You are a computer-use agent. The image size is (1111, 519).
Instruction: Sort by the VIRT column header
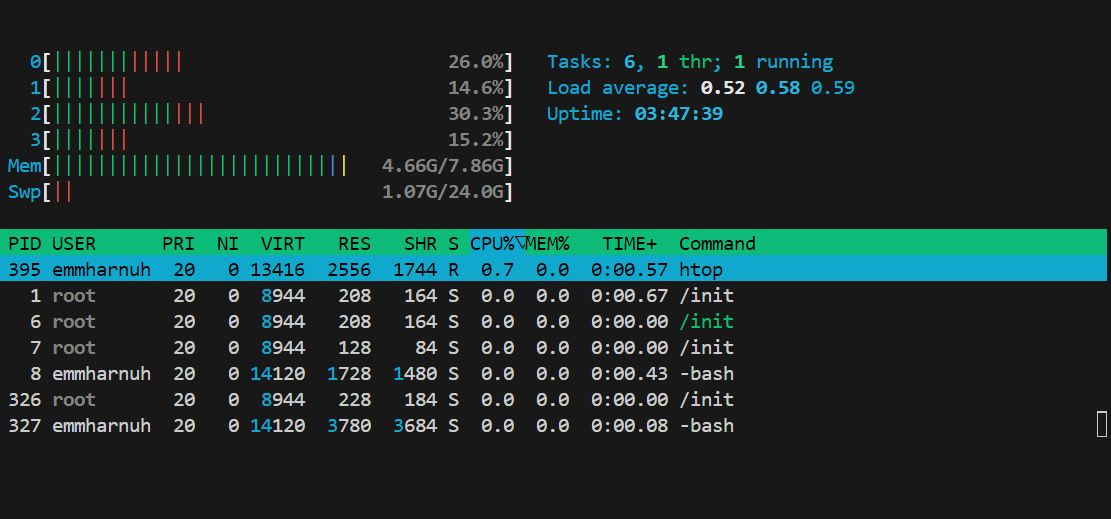(283, 243)
